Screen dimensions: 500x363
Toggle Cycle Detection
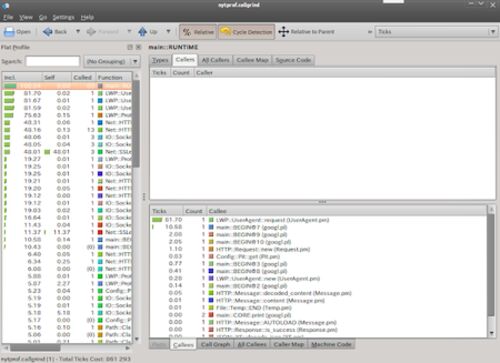pos(247,32)
